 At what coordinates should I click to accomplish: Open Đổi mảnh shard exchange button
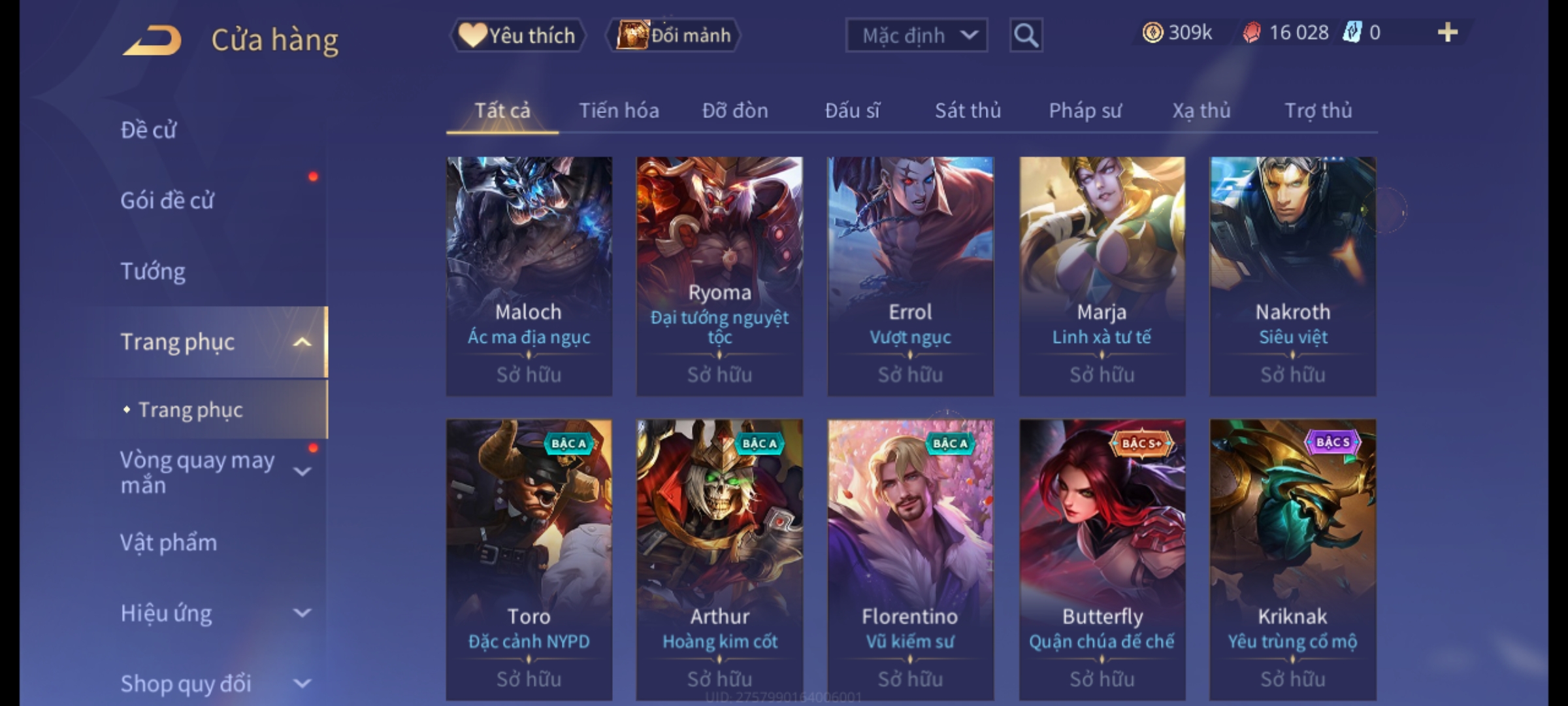coord(674,35)
